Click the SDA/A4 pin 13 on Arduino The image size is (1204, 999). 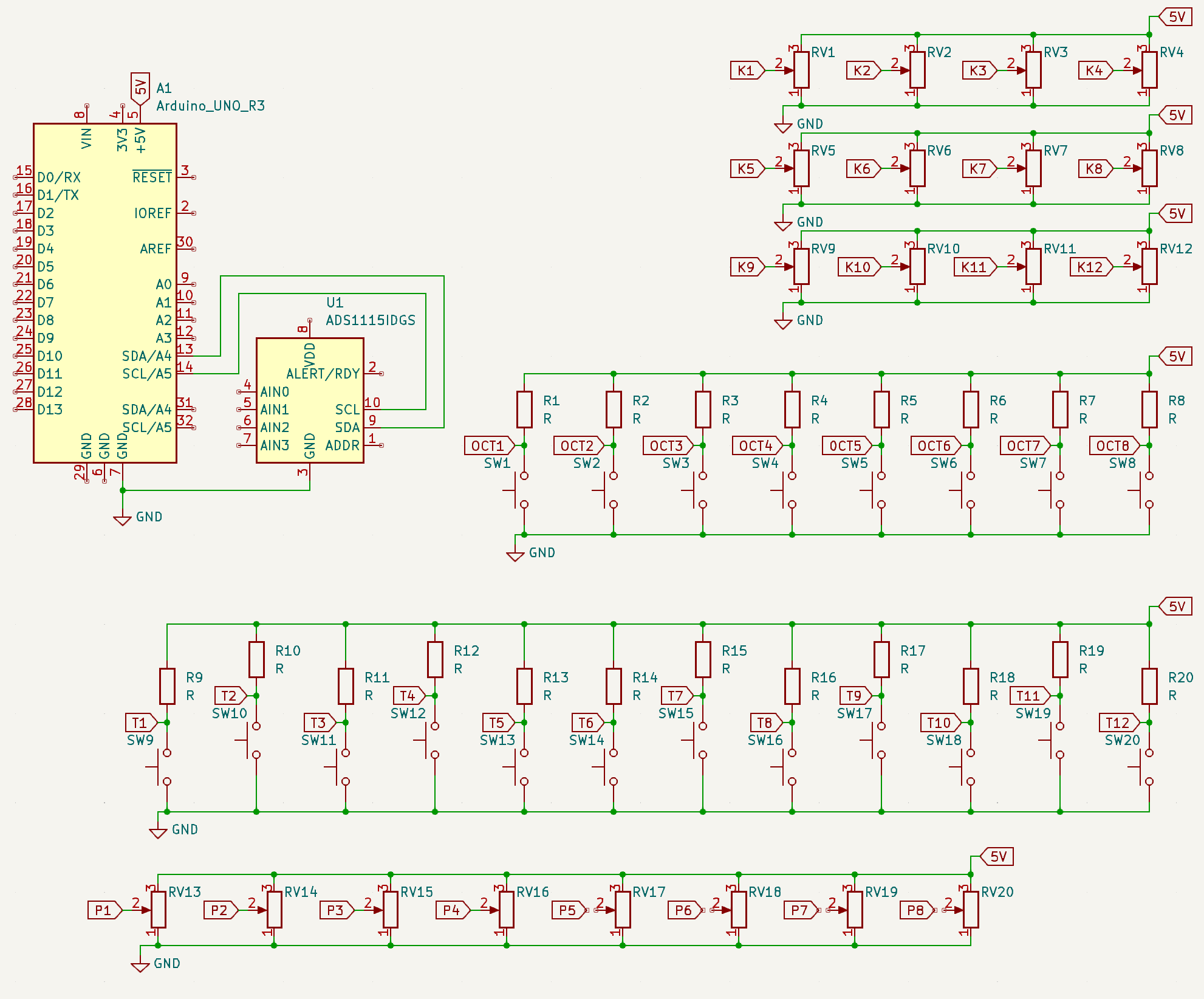point(185,355)
